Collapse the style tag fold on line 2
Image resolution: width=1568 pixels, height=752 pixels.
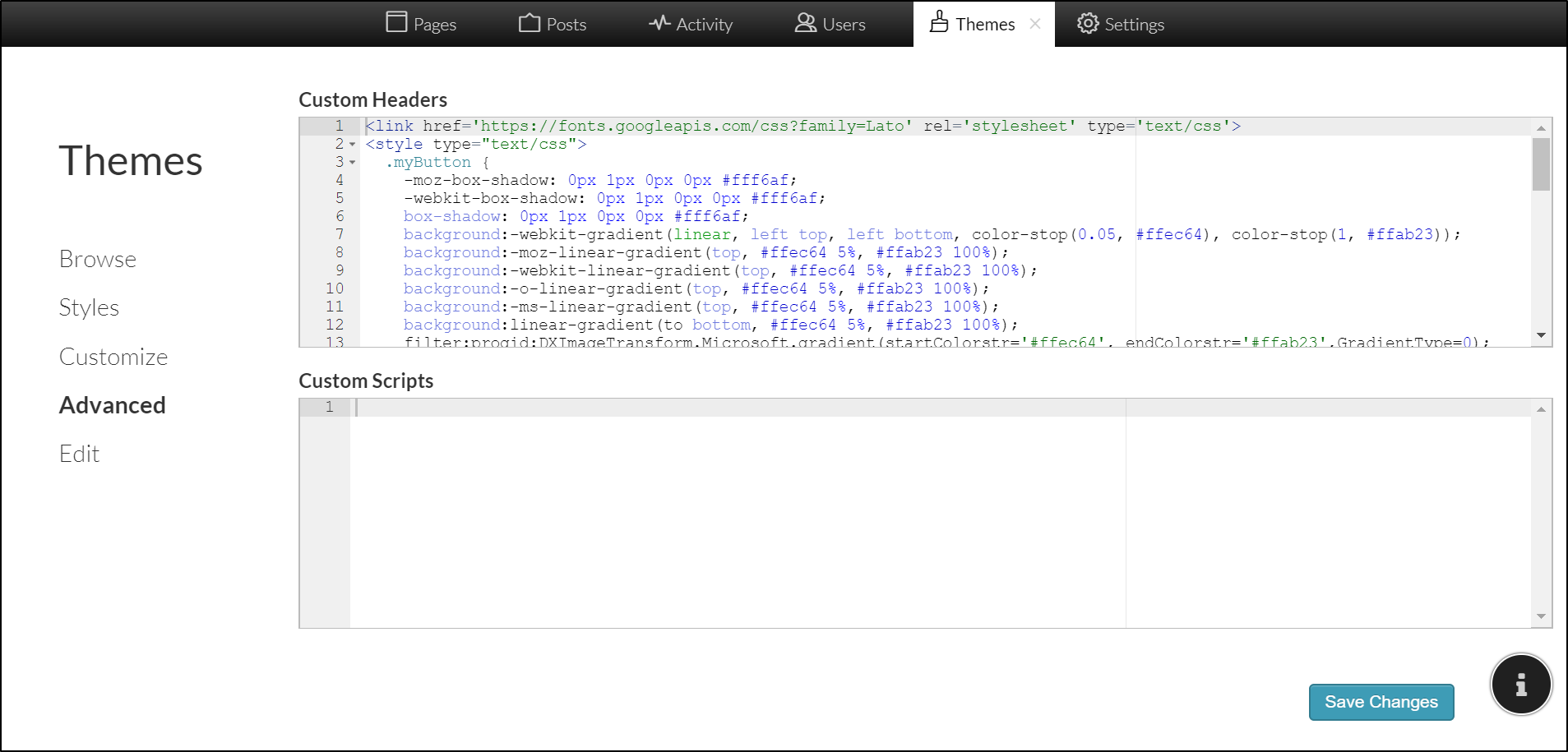pos(353,145)
